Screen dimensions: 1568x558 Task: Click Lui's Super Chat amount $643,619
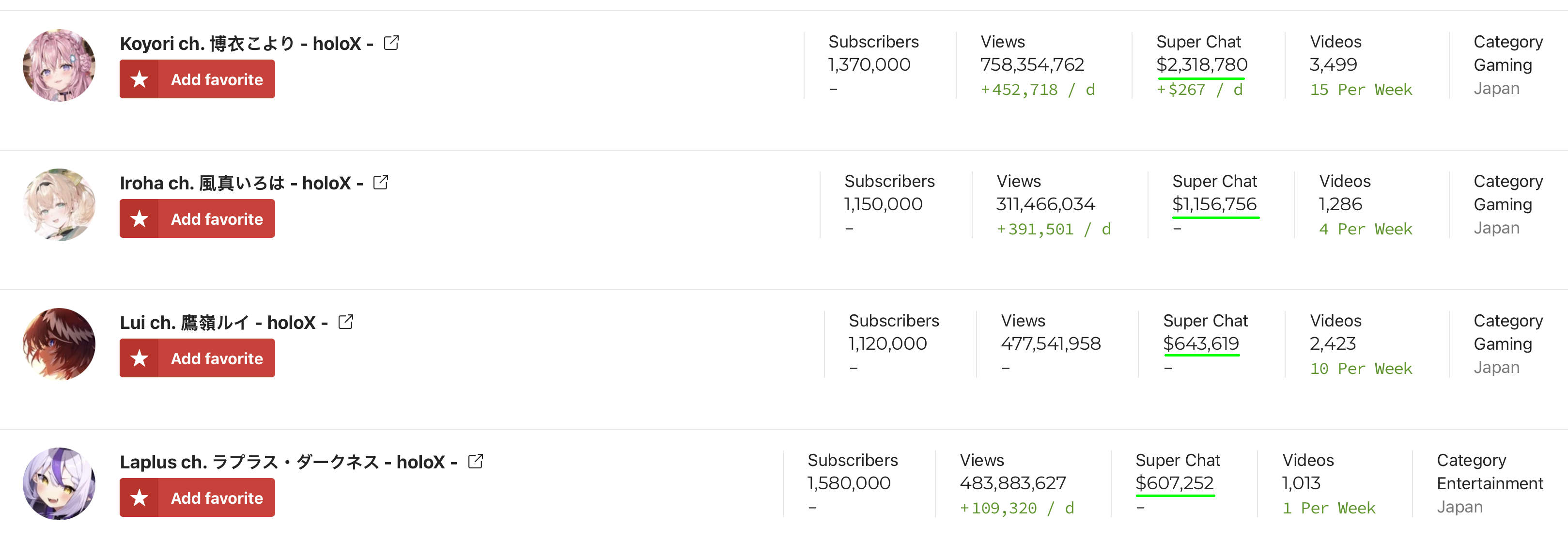(1201, 344)
